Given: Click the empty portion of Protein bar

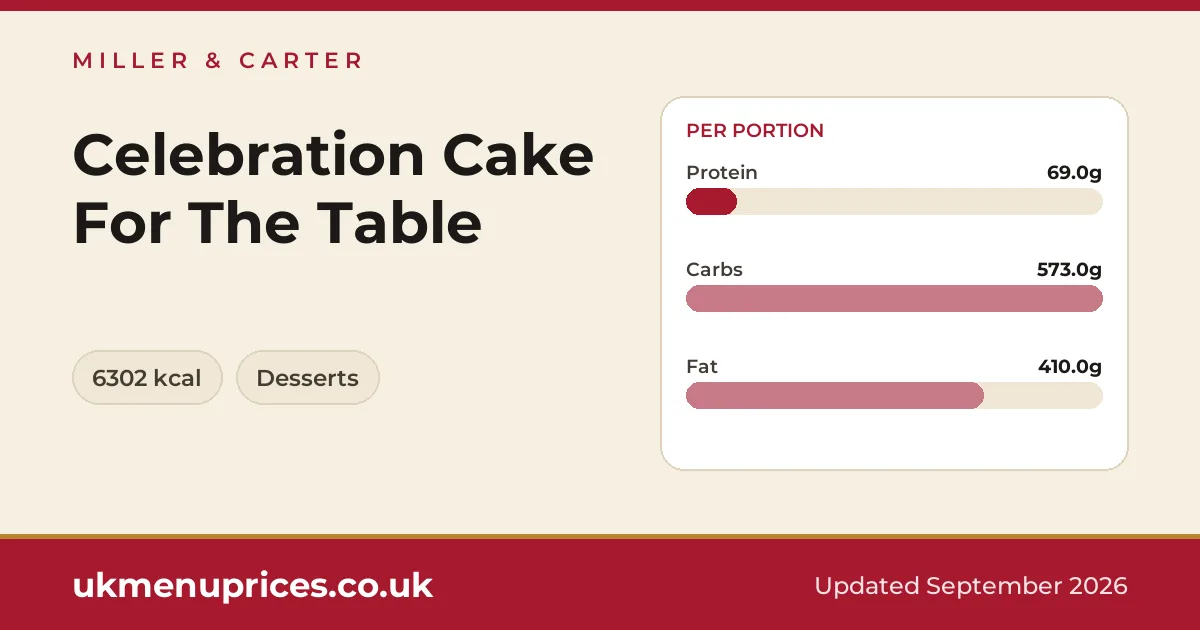Looking at the screenshot, I should 920,202.
